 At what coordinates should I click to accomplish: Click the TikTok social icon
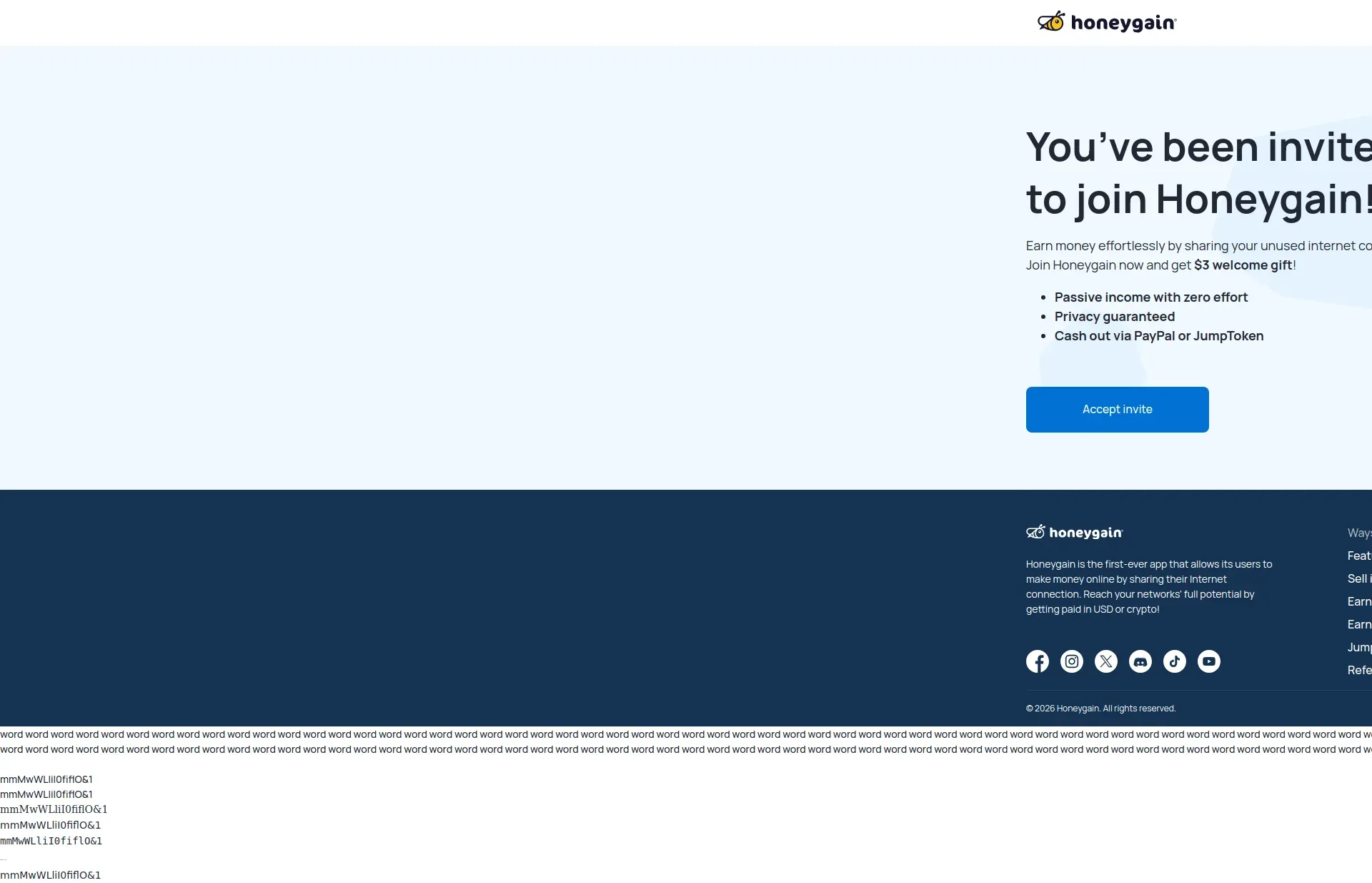pos(1175,661)
